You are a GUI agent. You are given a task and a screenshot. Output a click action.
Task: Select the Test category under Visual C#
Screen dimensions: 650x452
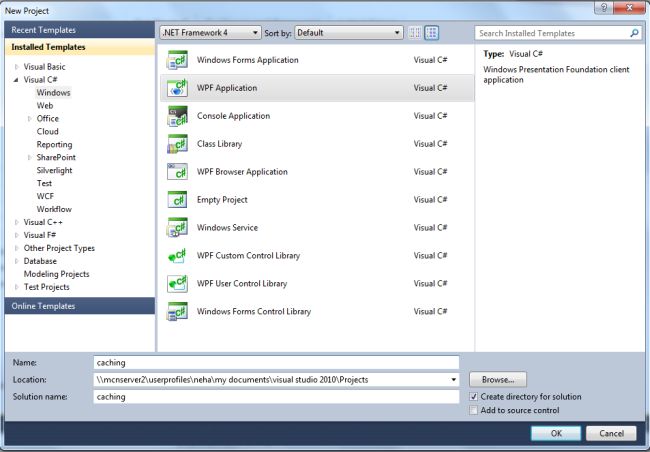pyautogui.click(x=44, y=183)
